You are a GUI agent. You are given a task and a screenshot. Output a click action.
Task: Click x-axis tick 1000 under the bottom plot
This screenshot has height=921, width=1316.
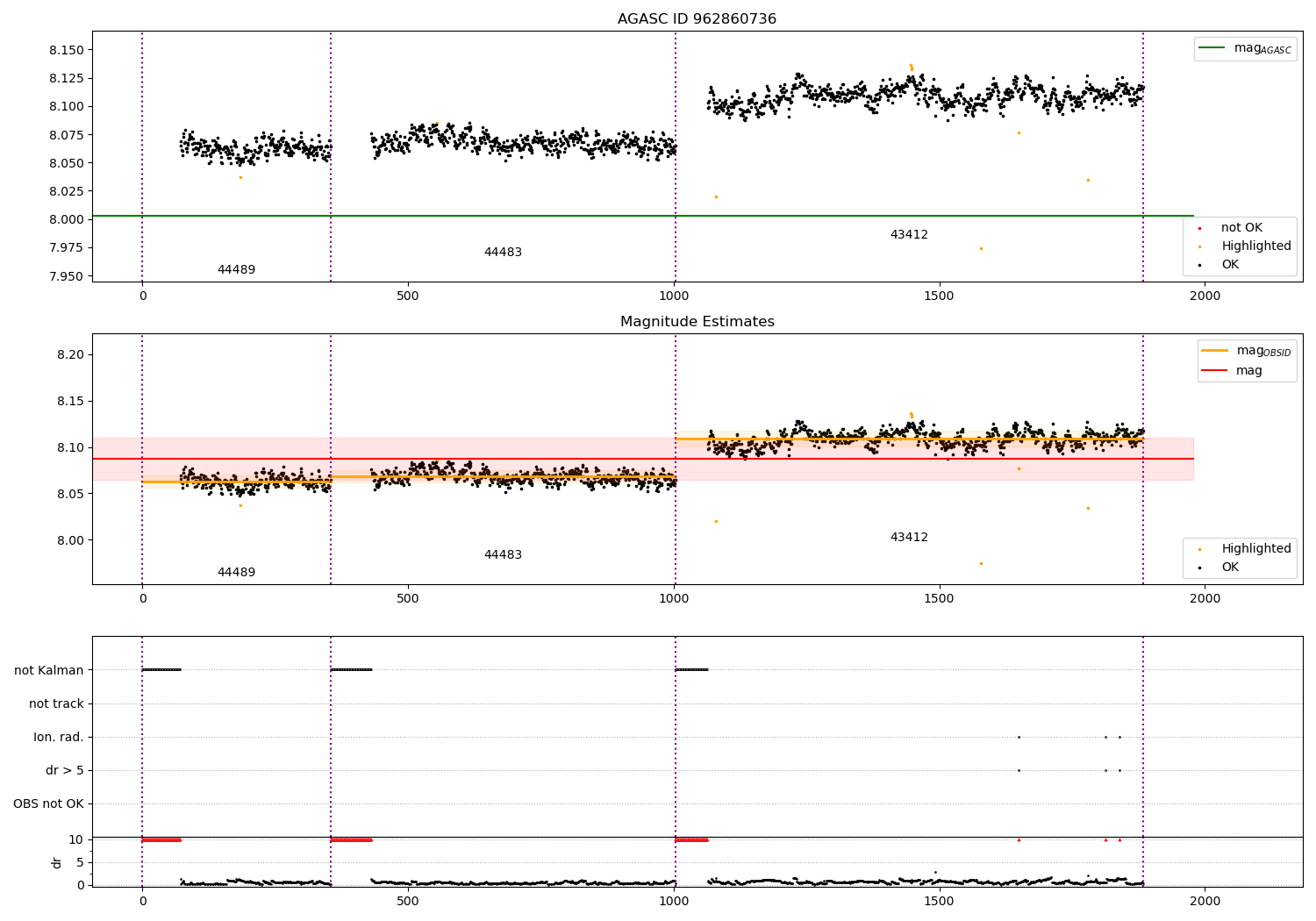(674, 902)
